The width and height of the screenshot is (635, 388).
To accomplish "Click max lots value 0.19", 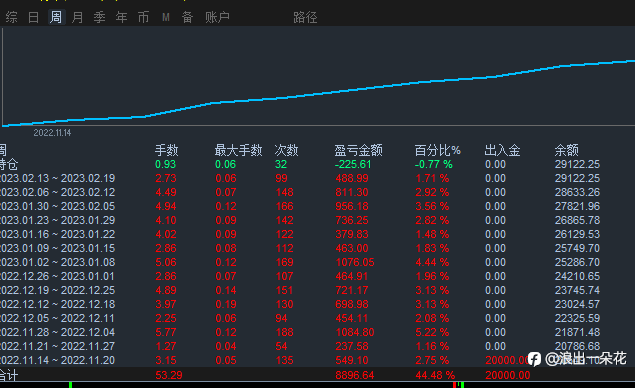I will coord(226,304).
